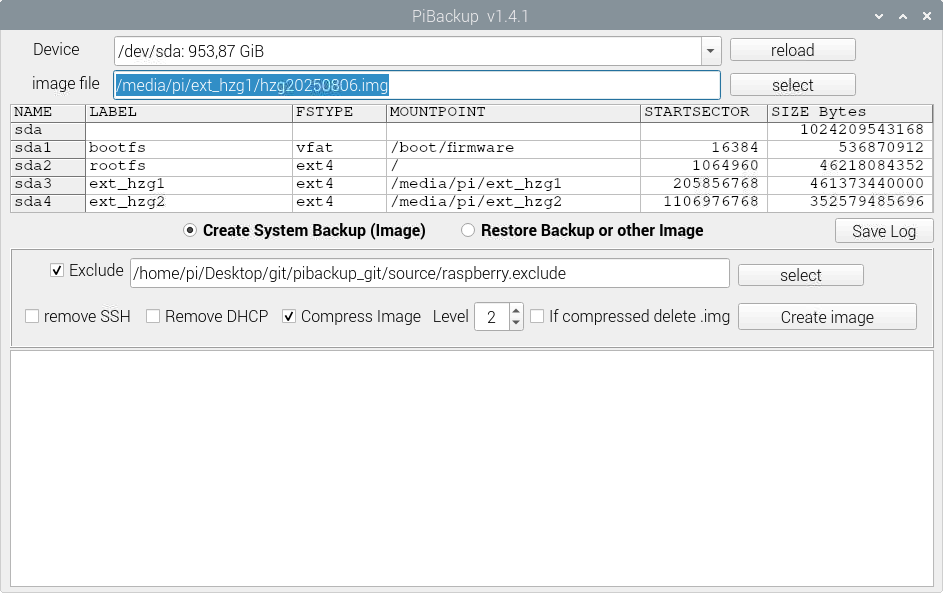
Task: Click size 461373440000 cell
Action: (x=850, y=185)
